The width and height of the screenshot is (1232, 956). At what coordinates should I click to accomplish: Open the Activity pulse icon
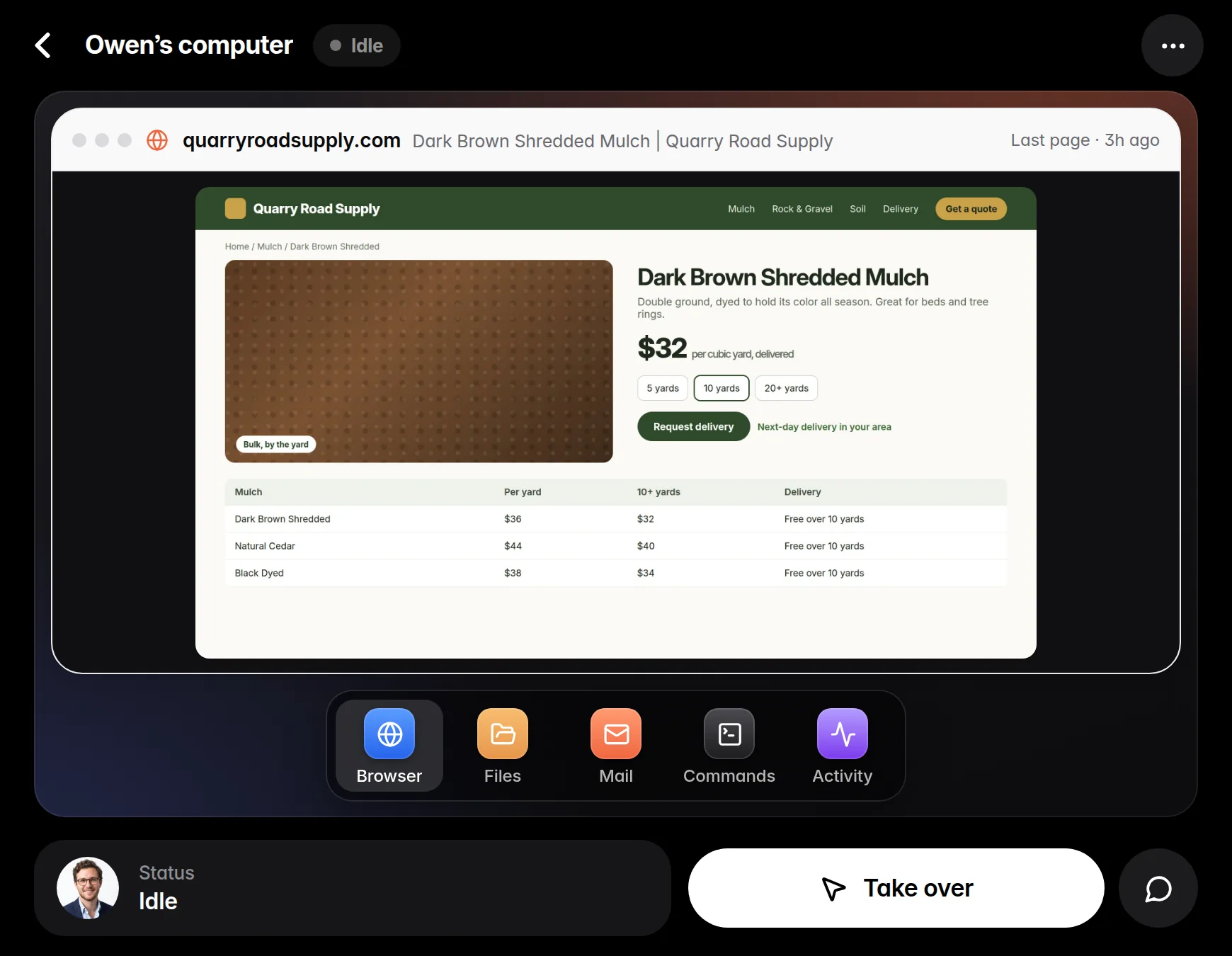pos(843,734)
